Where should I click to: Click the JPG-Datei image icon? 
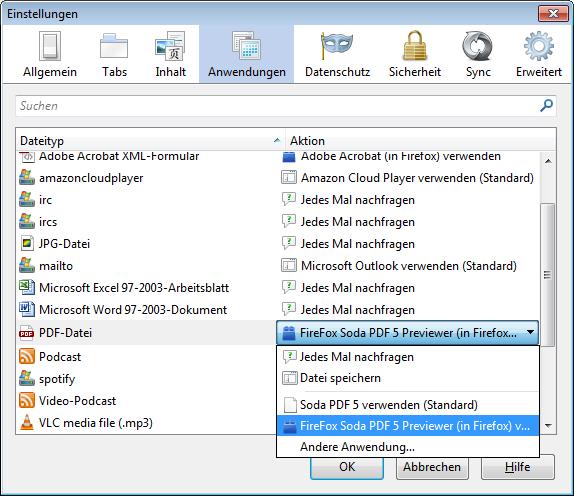[27, 243]
